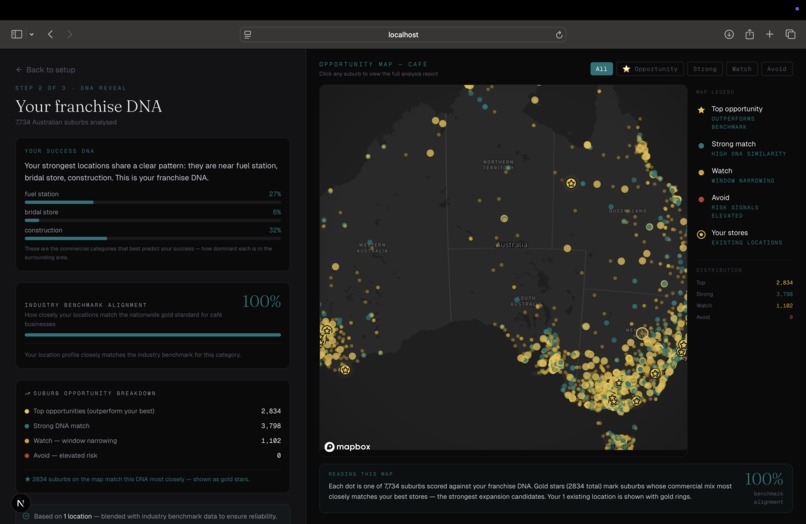Open a new tab with plus icon
This screenshot has width=806, height=524.
coord(770,34)
